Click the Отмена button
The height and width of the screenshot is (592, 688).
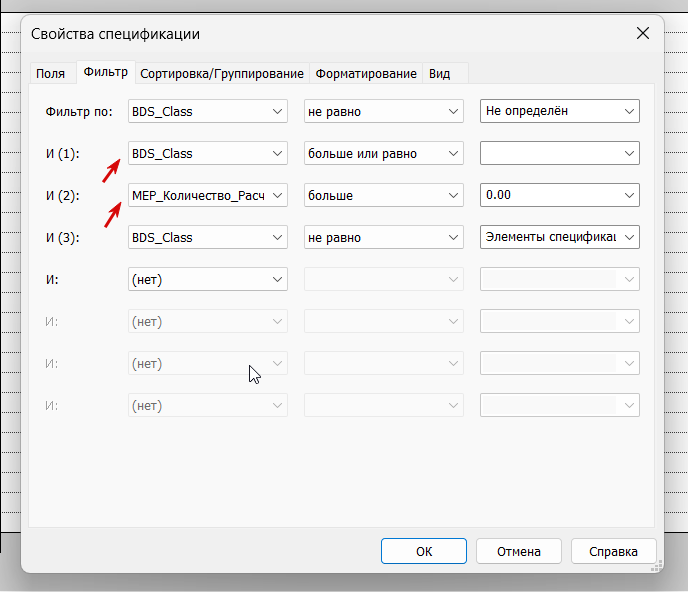[518, 551]
